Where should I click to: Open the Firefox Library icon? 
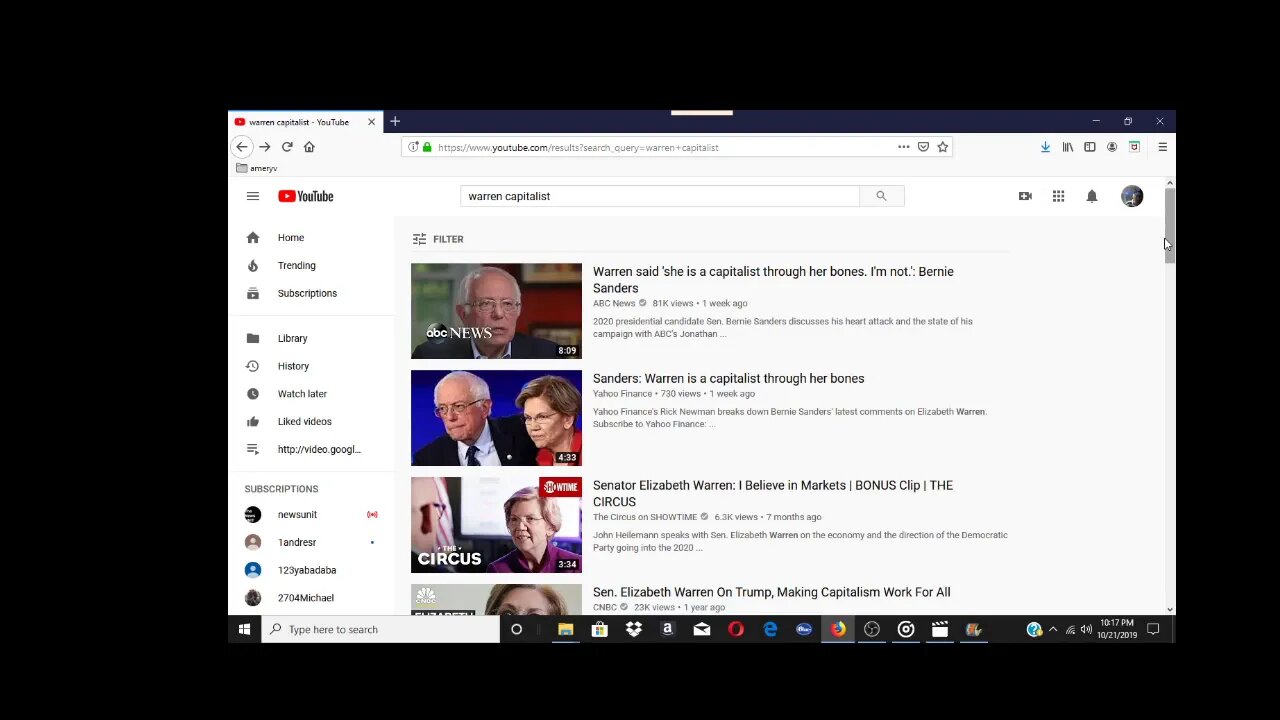(1068, 147)
